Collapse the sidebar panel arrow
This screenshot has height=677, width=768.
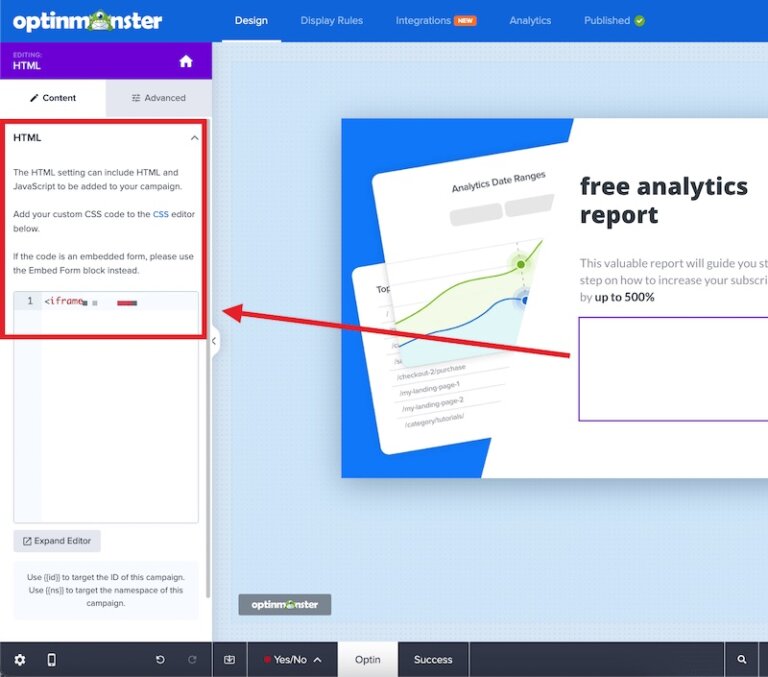click(x=215, y=341)
